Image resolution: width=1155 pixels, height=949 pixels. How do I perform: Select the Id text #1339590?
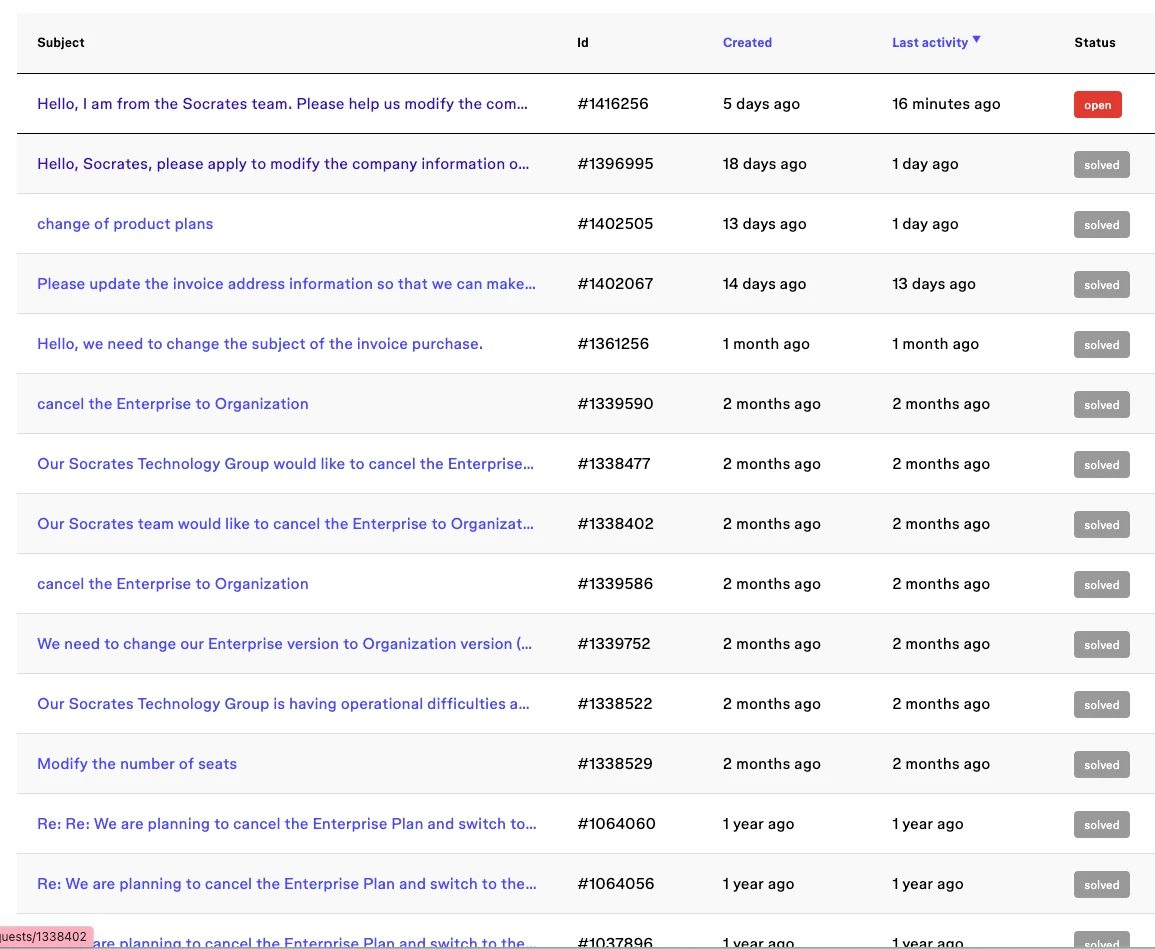pos(615,404)
